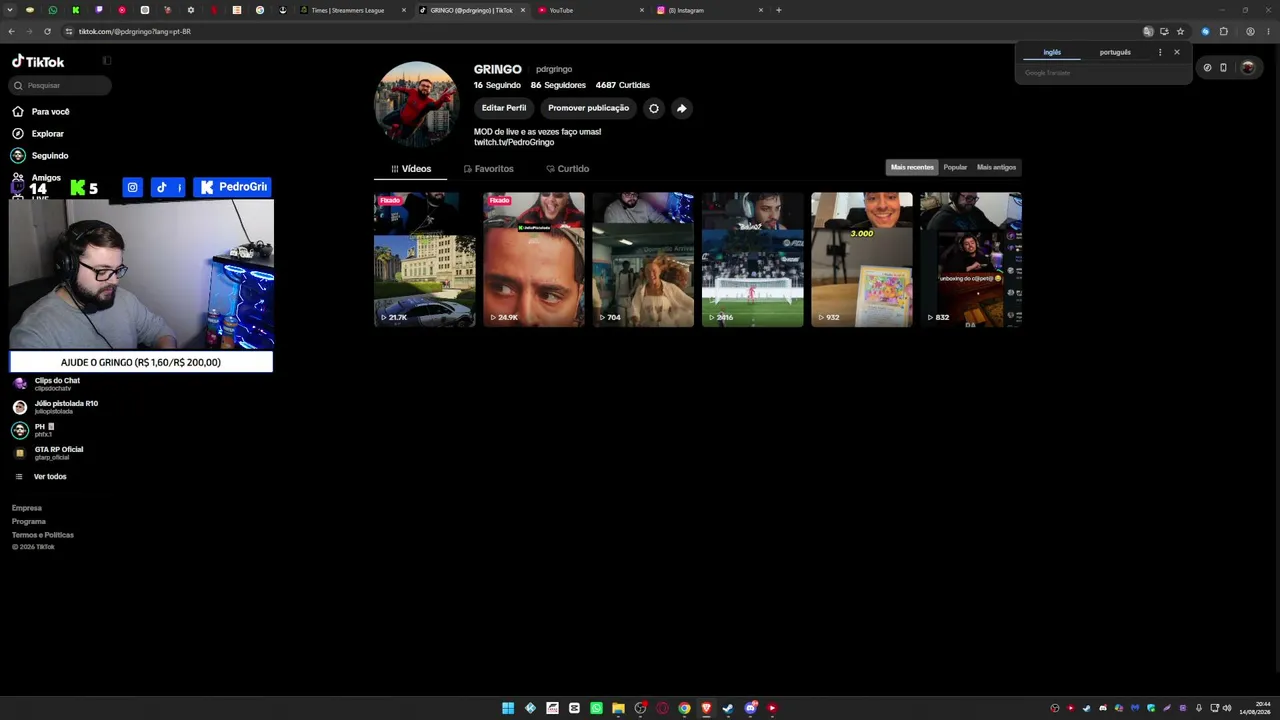
Task: Expand Ver todos following accounts list
Action: pos(40,477)
